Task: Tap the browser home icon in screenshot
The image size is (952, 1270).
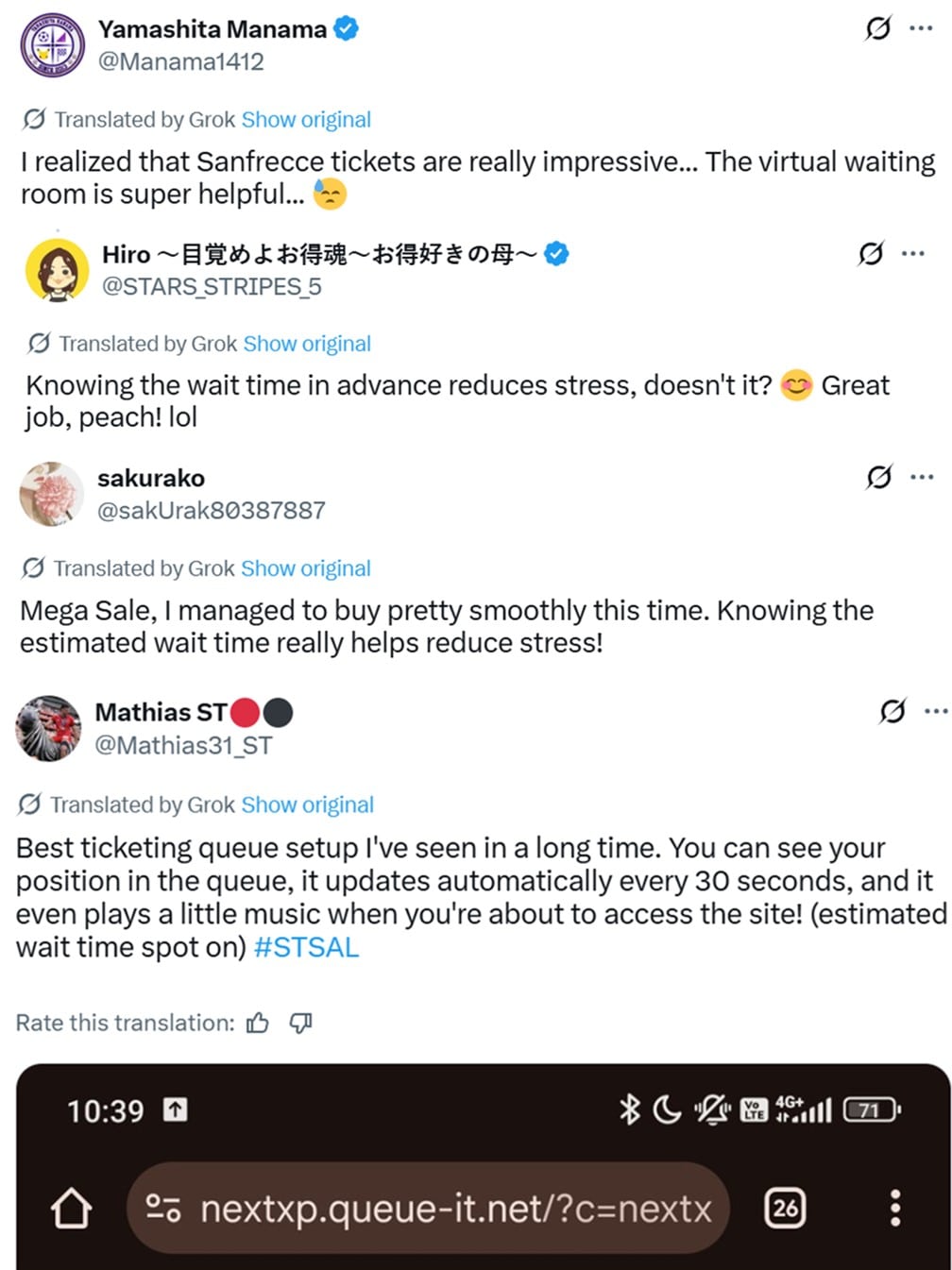Action: point(72,1209)
